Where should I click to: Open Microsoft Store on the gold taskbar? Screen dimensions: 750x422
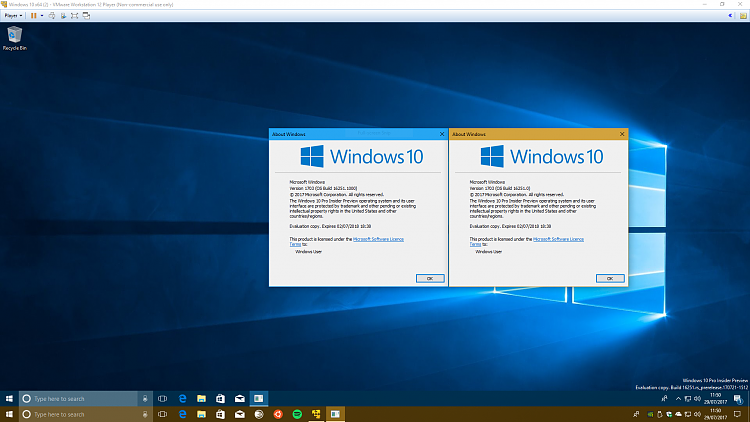pyautogui.click(x=221, y=414)
